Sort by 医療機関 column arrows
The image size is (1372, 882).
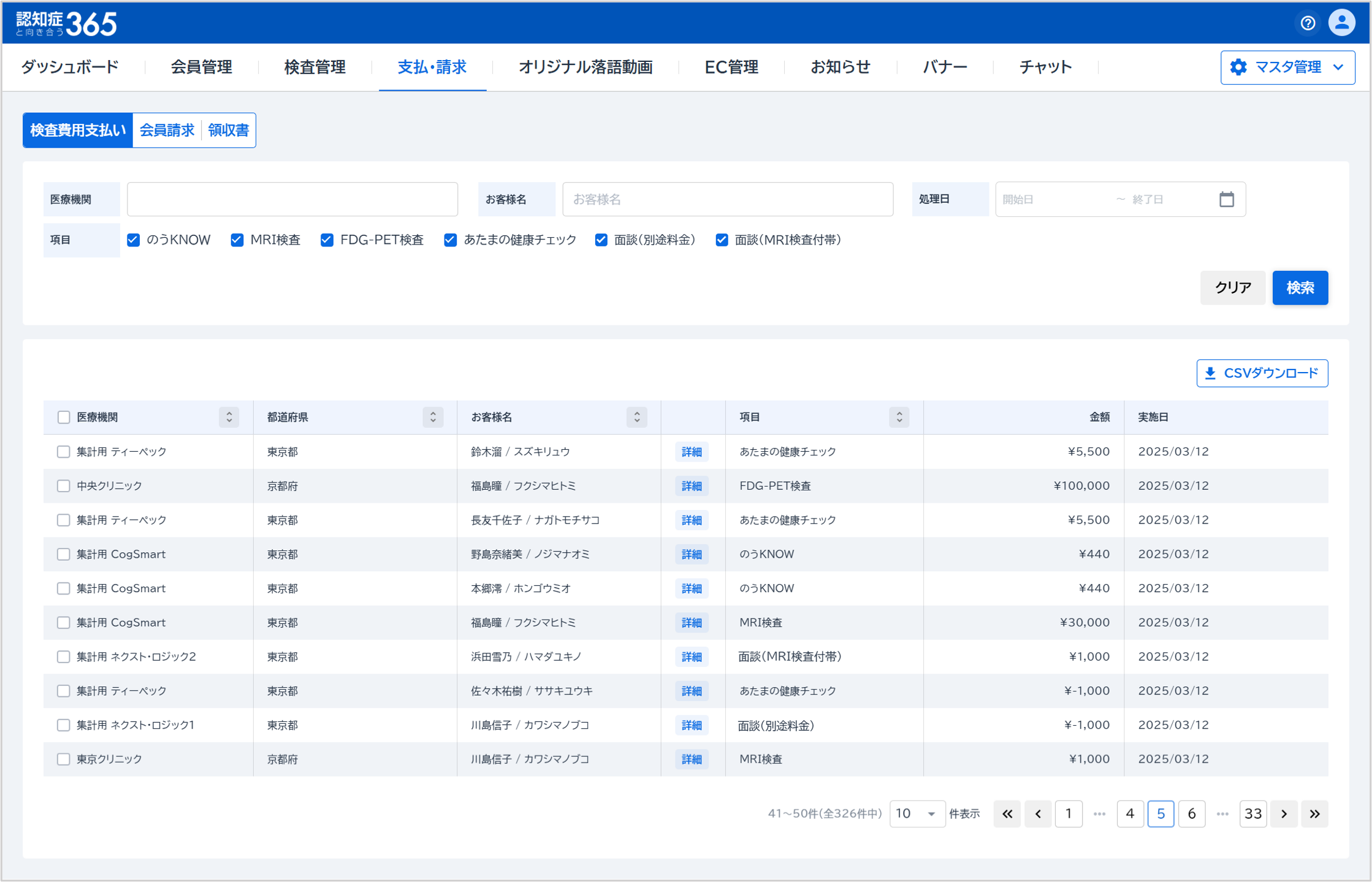[229, 417]
